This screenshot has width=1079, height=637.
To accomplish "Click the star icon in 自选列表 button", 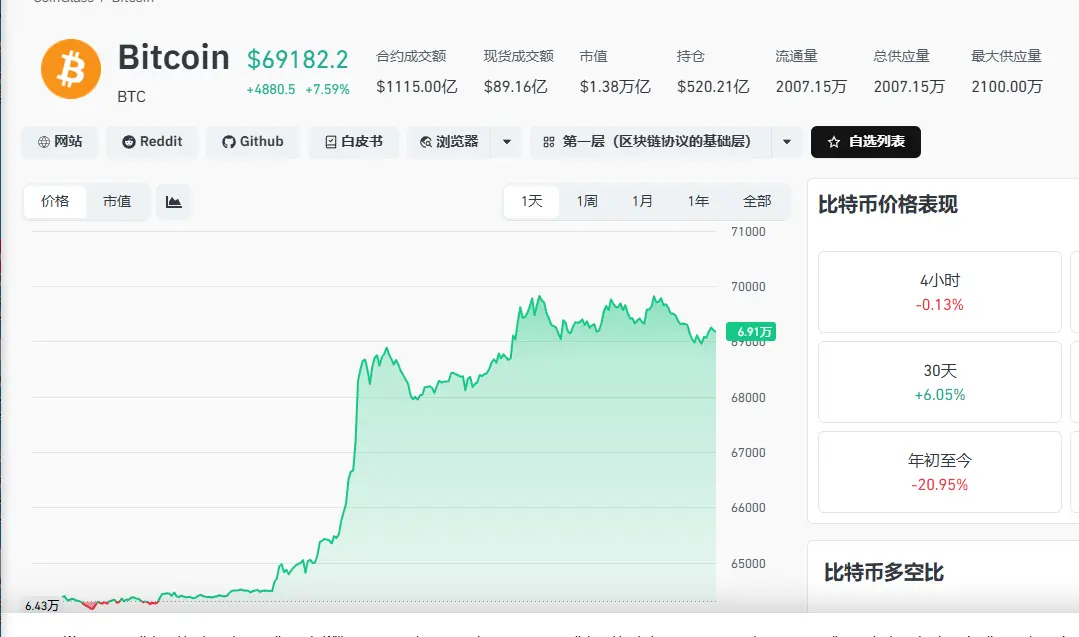I will click(x=834, y=142).
